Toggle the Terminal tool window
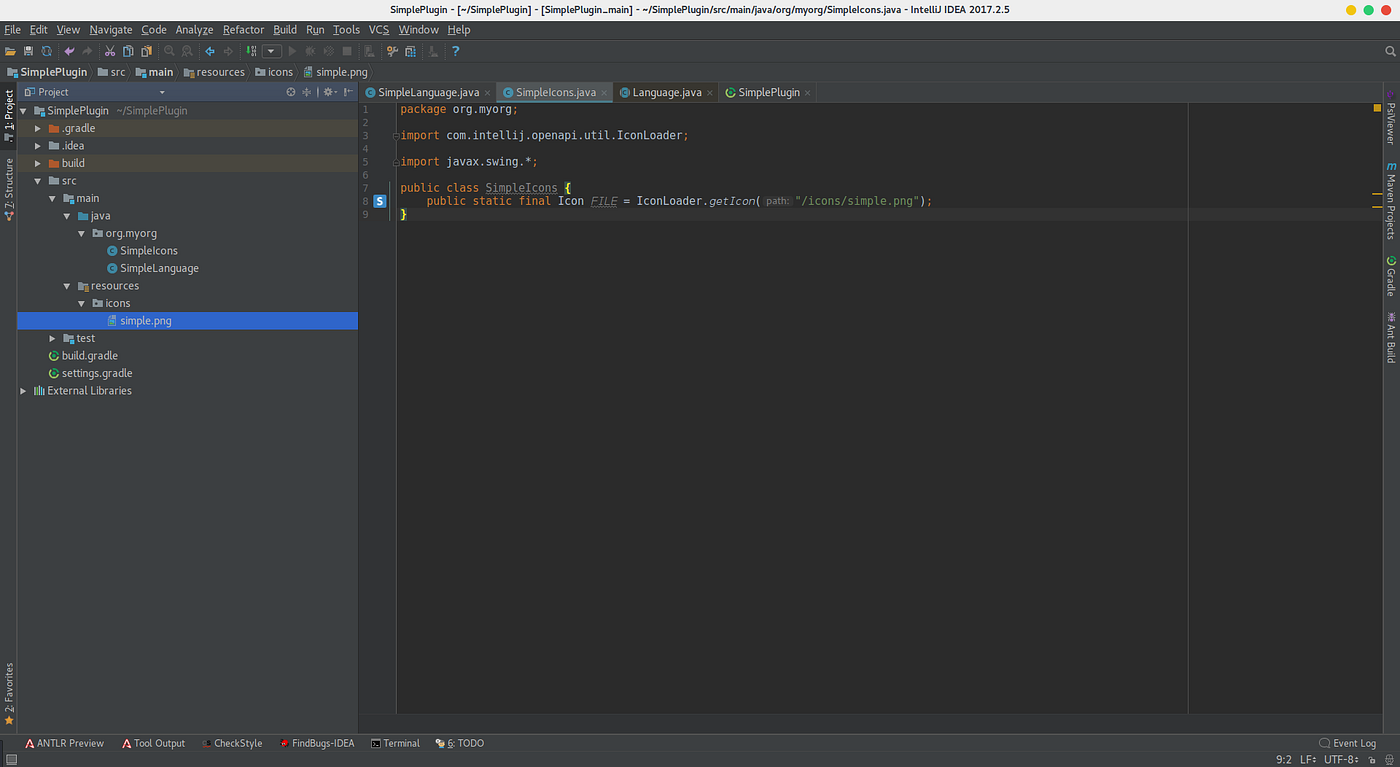The image size is (1400, 767). (x=395, y=743)
